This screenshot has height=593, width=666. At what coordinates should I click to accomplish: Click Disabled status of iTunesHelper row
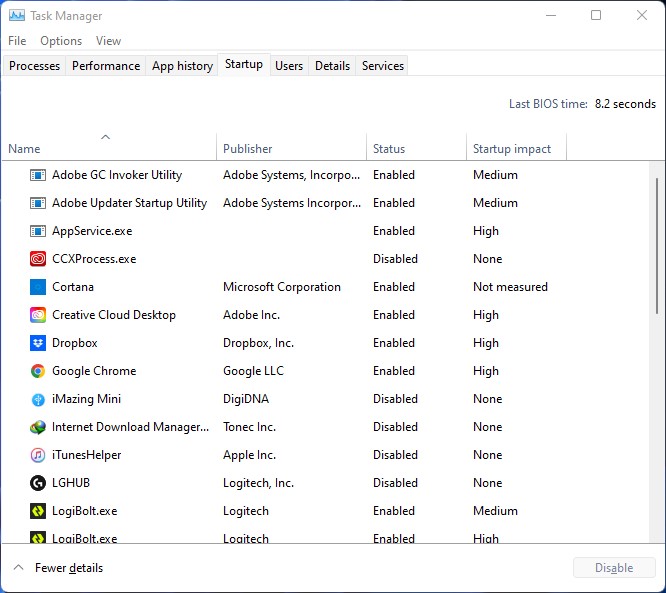pos(395,455)
